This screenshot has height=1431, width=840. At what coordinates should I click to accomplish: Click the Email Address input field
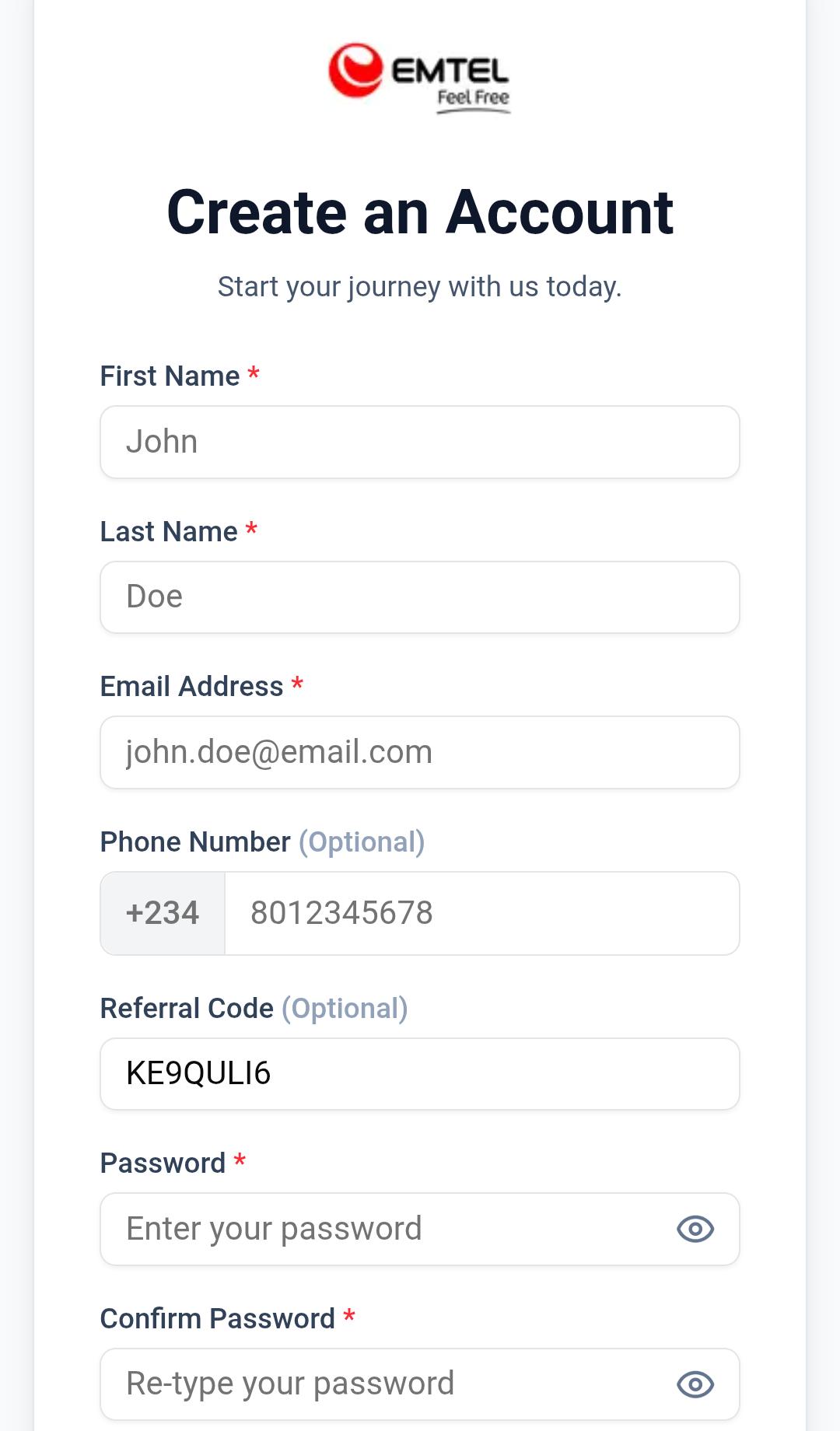click(x=420, y=752)
